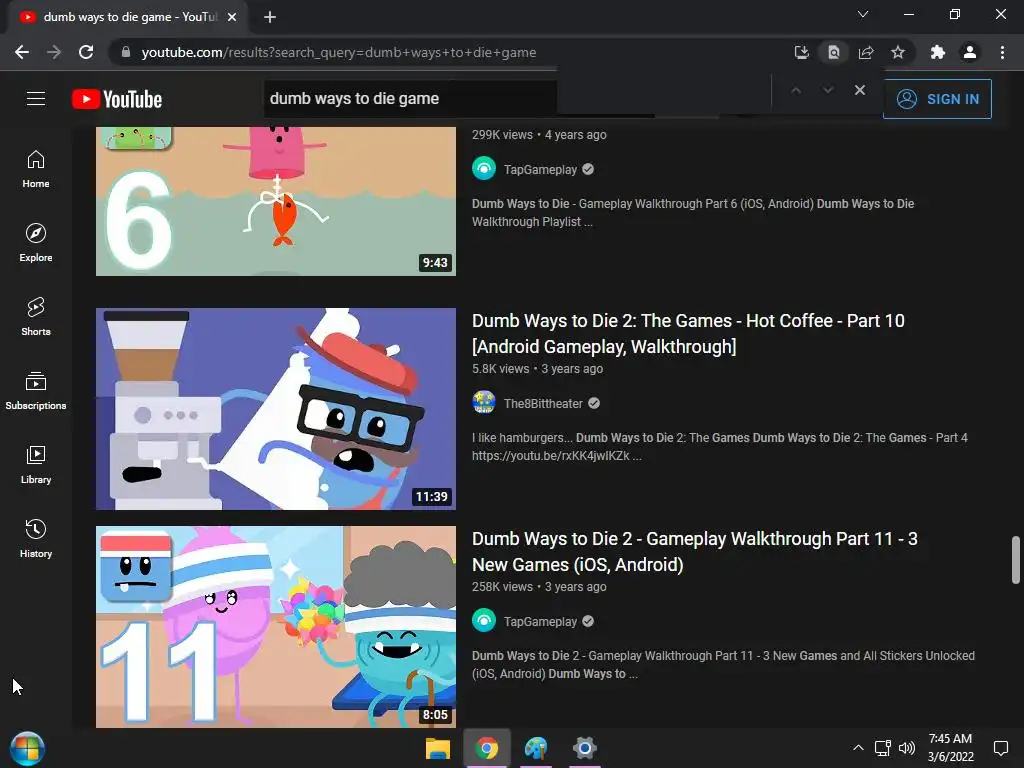The height and width of the screenshot is (768, 1024).
Task: Open the Chrome three-dot menu
Action: tap(1002, 52)
